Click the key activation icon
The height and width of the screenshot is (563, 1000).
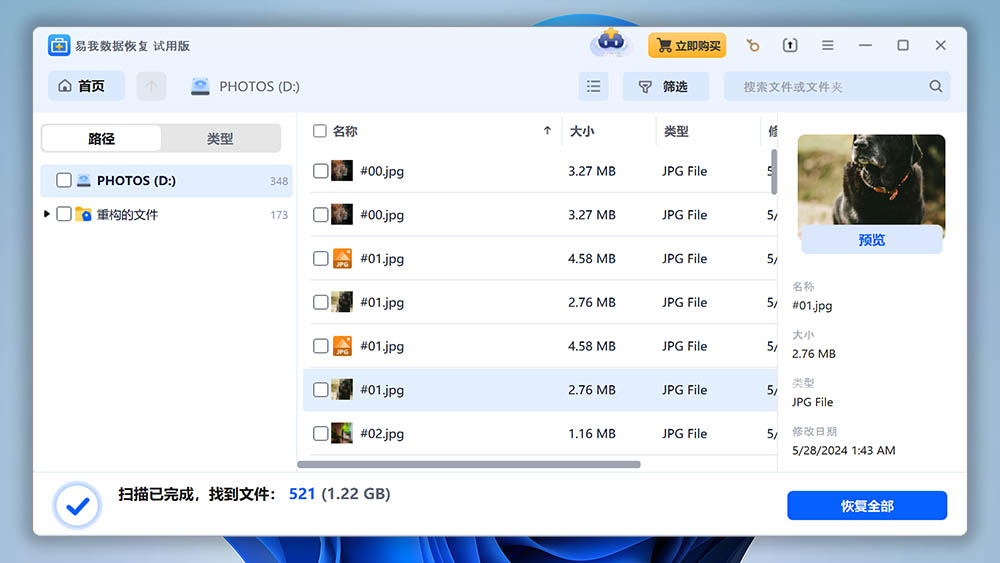pos(753,45)
